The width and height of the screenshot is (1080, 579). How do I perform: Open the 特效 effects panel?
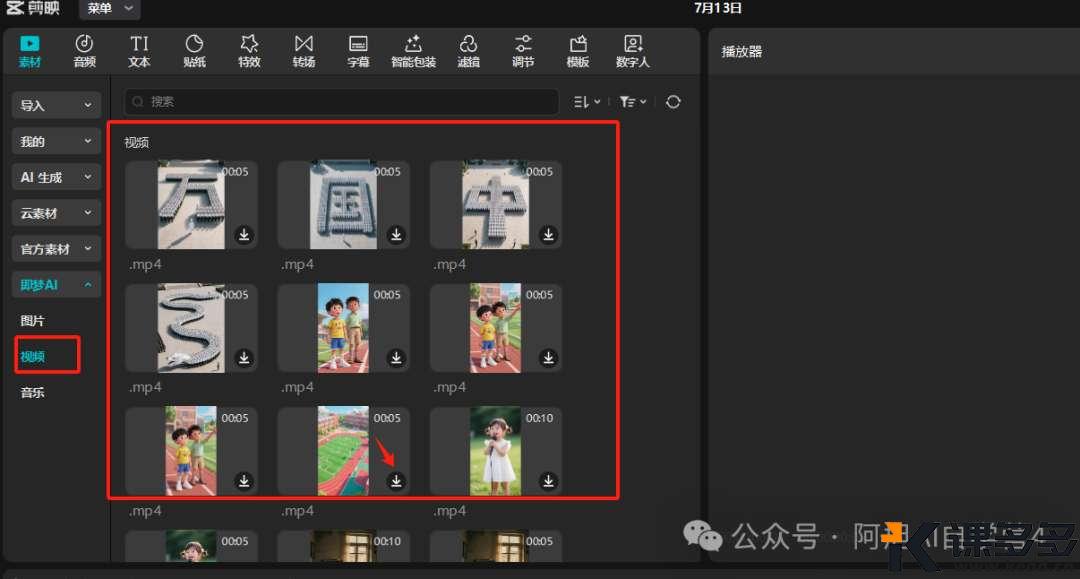tap(249, 50)
